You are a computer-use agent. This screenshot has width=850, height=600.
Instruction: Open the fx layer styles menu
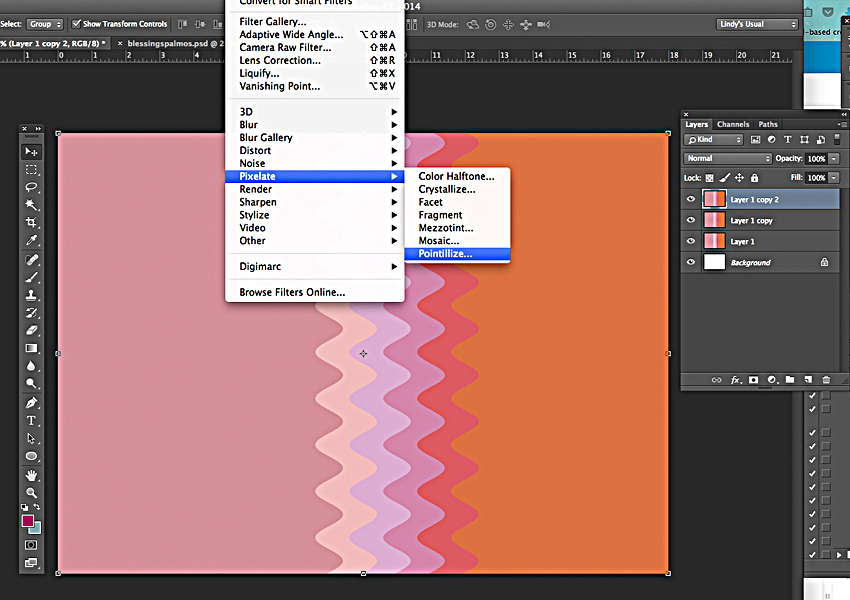(737, 380)
